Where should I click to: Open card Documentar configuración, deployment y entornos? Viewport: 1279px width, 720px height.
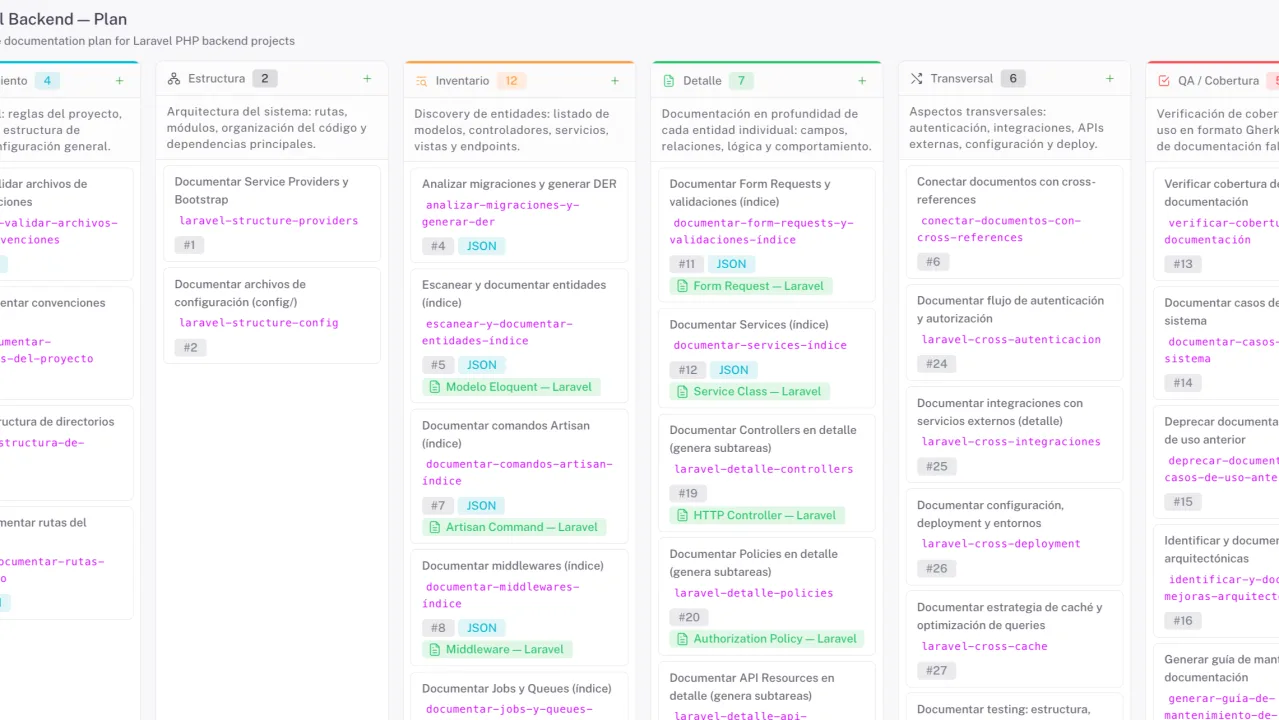pyautogui.click(x=1014, y=537)
